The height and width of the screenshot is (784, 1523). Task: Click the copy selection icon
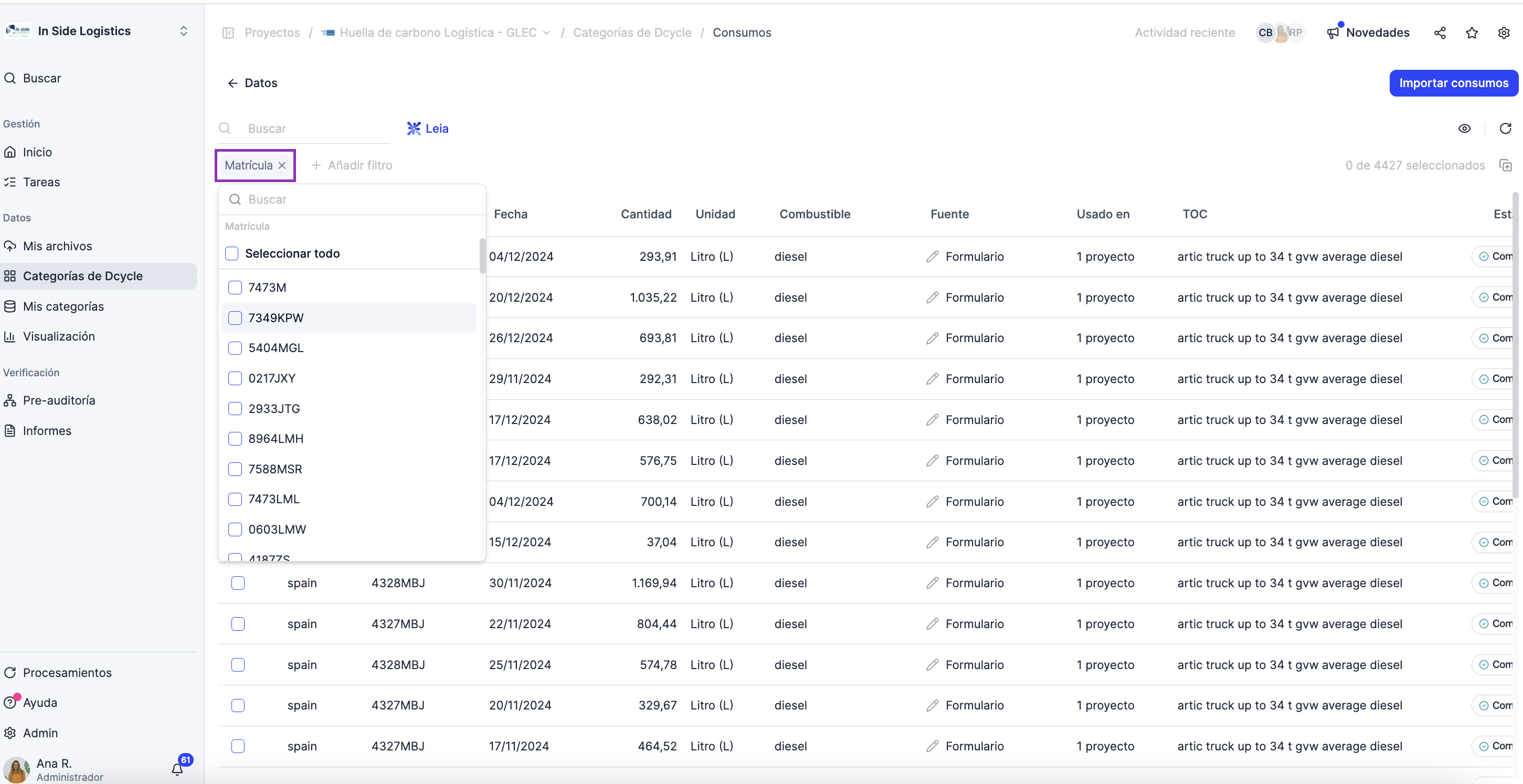1505,165
